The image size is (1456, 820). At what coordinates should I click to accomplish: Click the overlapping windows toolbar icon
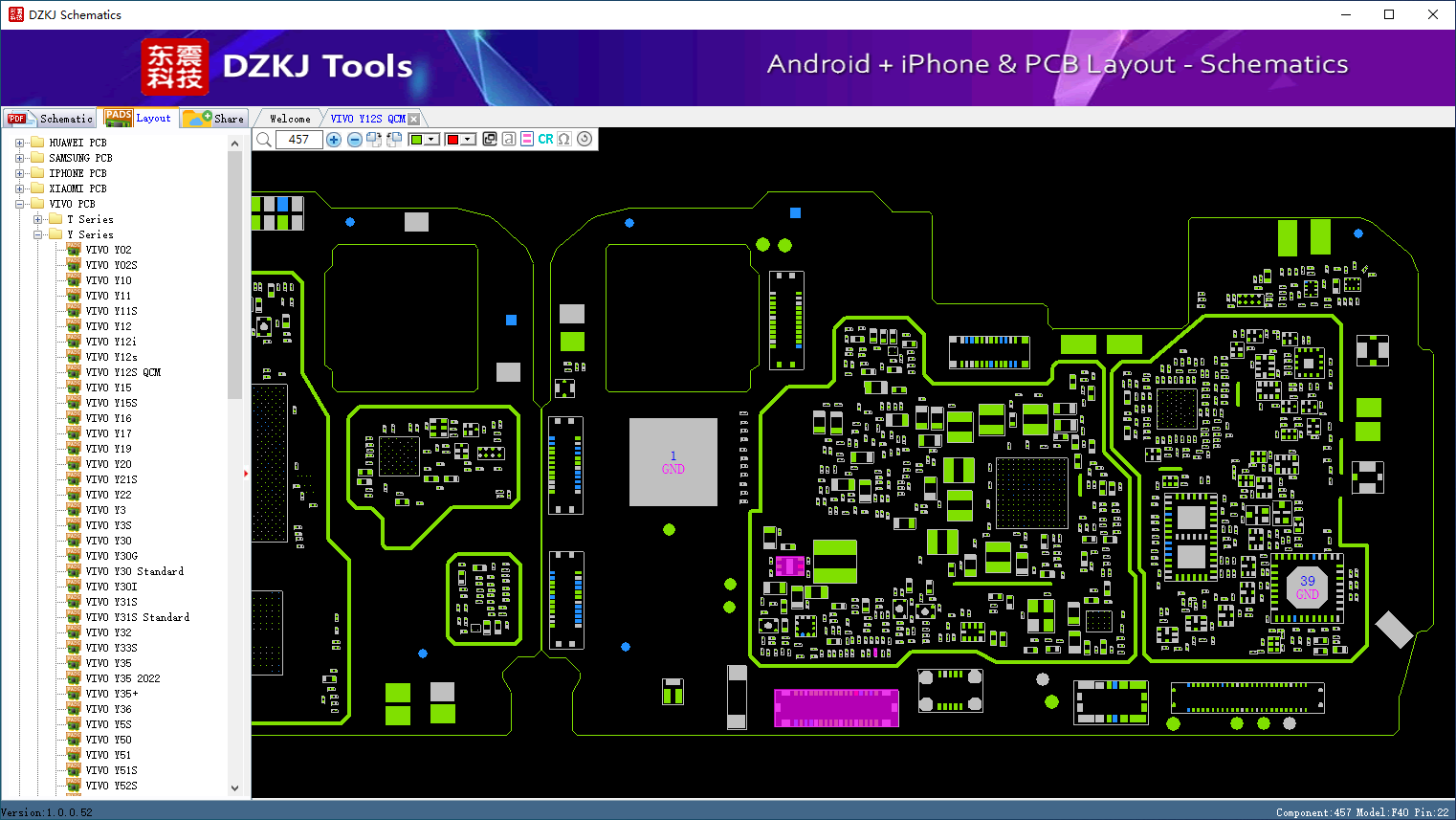coord(490,139)
